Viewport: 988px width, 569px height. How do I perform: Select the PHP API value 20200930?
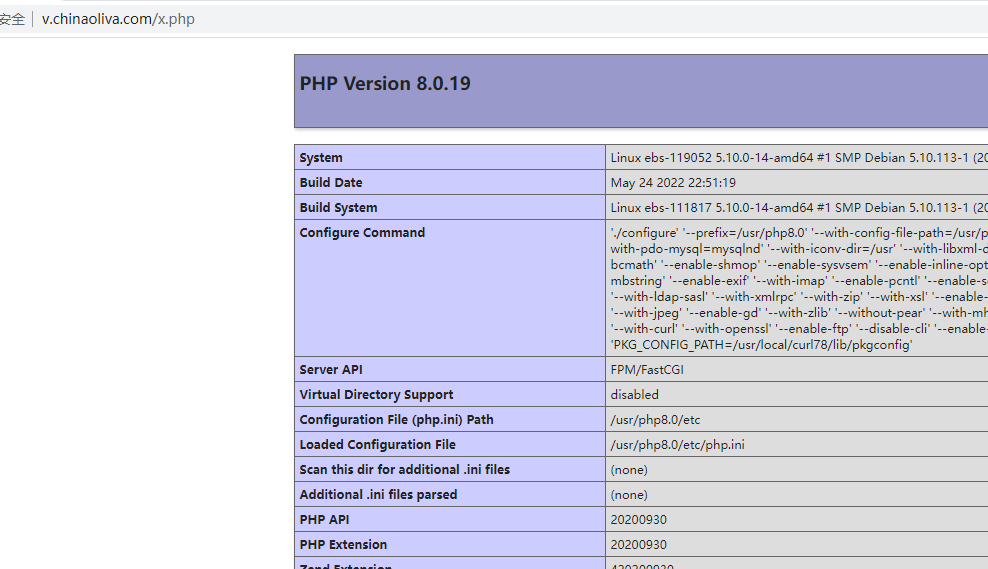[x=638, y=520]
